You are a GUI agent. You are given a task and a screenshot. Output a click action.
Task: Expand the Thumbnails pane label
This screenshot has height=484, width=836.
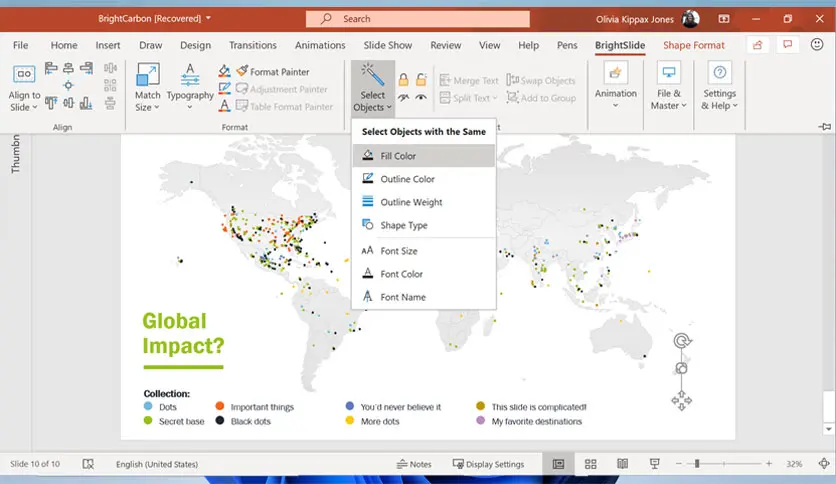[15, 154]
